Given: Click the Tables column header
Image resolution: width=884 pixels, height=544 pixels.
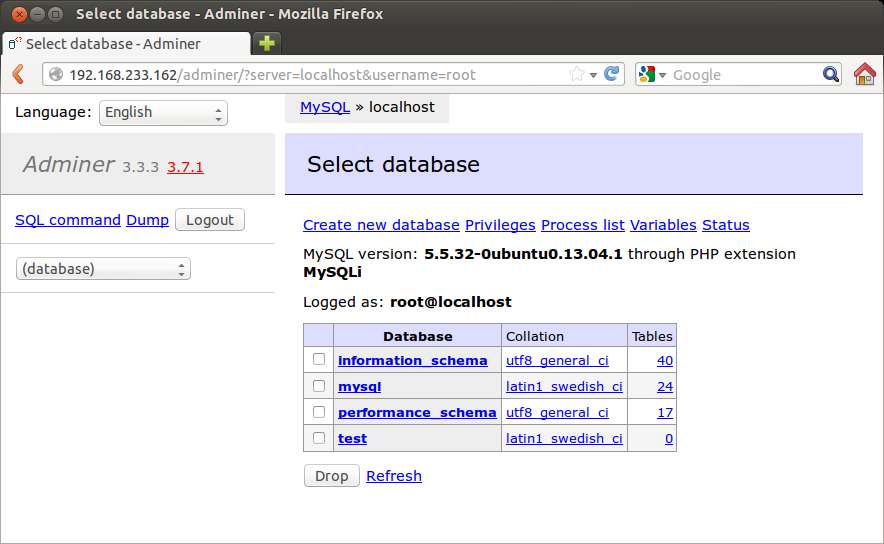Looking at the screenshot, I should pyautogui.click(x=652, y=337).
